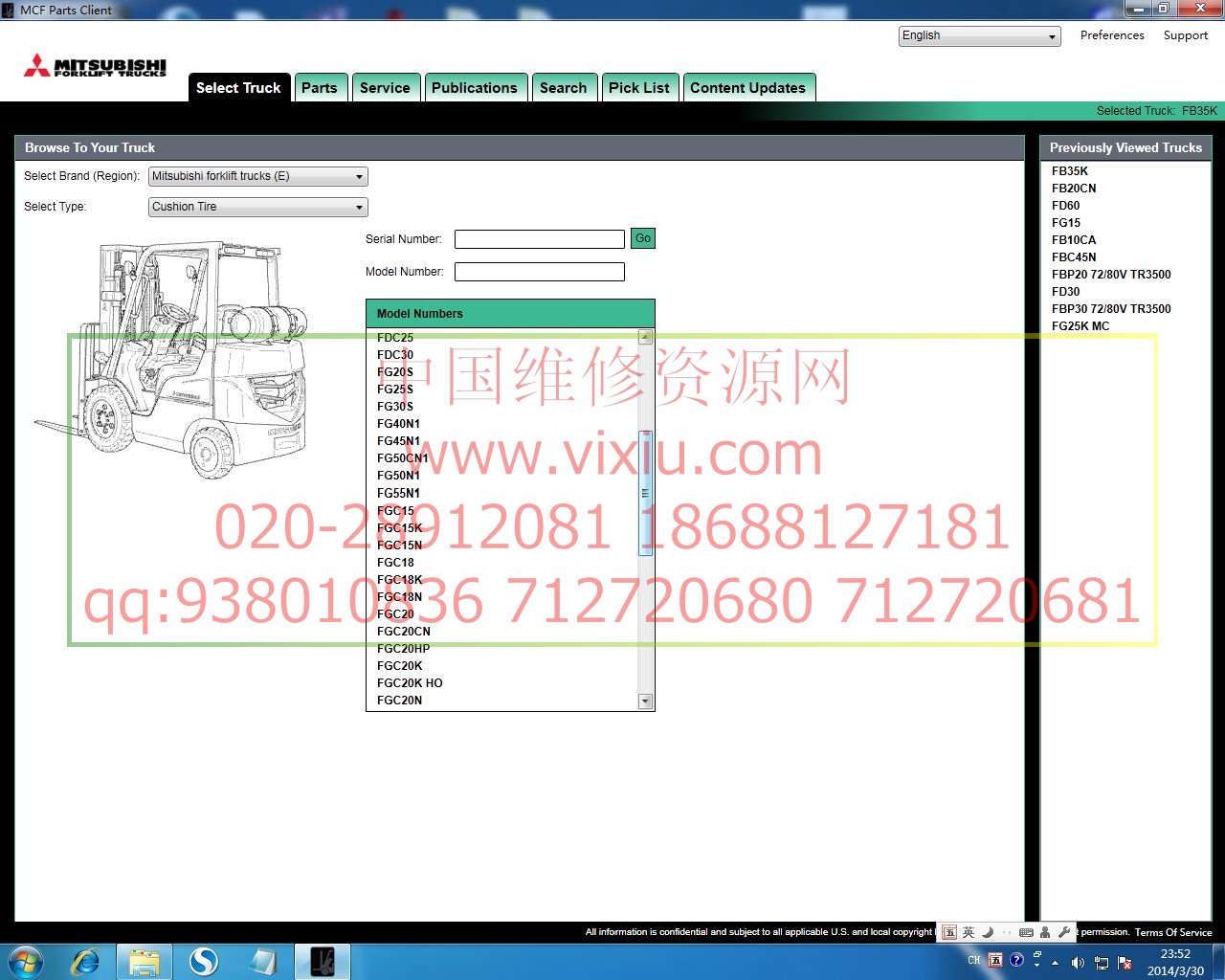Image resolution: width=1225 pixels, height=980 pixels.
Task: Click the Sogou browser taskbar icon
Action: [203, 961]
